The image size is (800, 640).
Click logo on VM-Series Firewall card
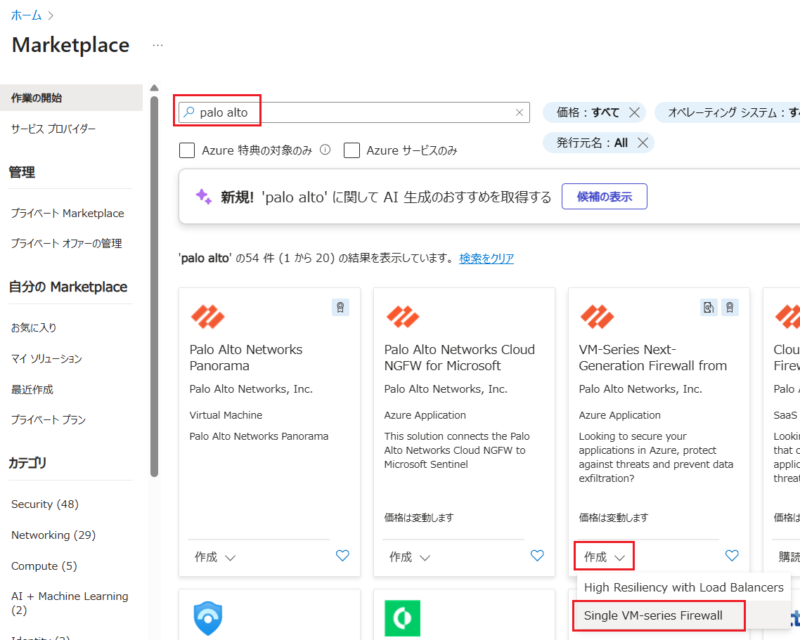coord(597,316)
